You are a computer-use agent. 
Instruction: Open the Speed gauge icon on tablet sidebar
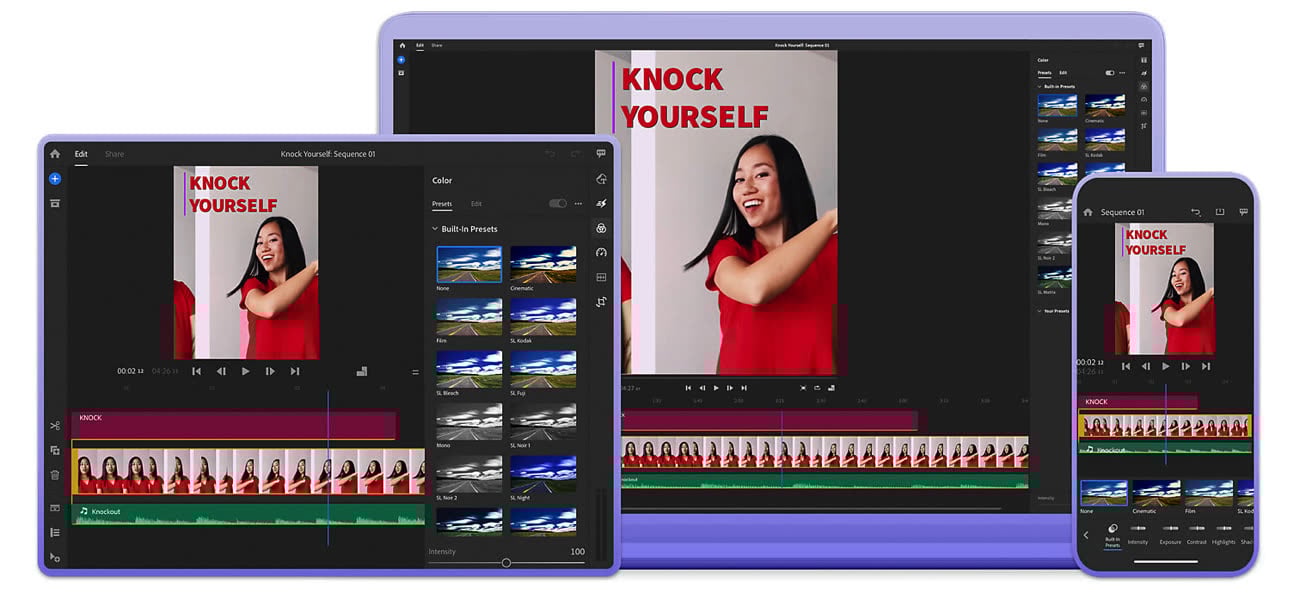(601, 252)
